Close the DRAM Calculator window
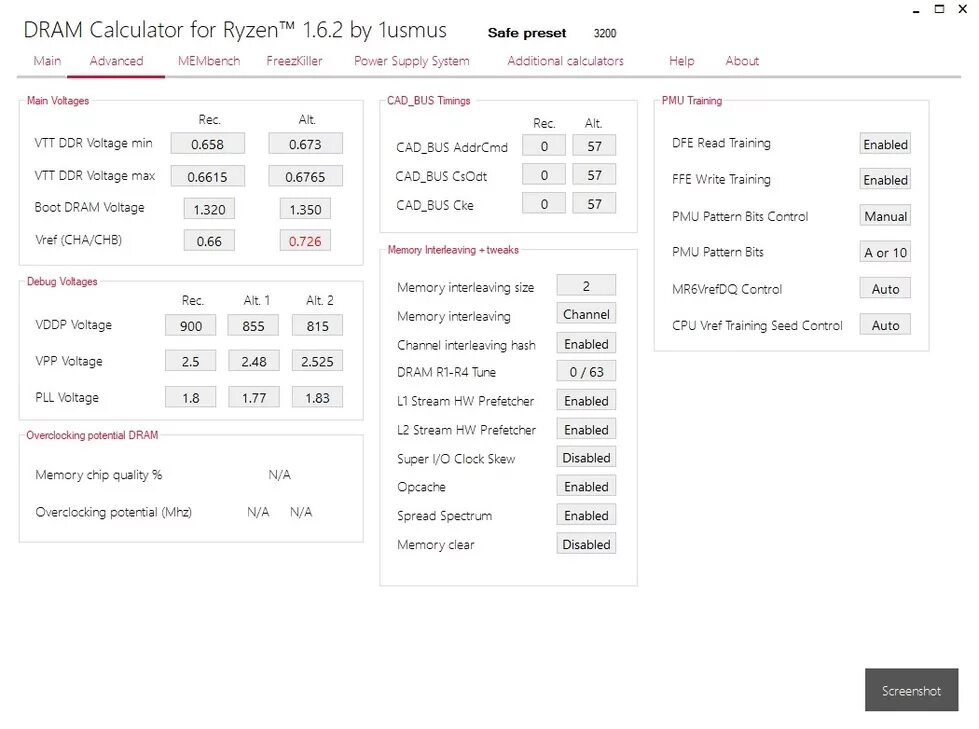The image size is (979, 729). click(x=963, y=9)
